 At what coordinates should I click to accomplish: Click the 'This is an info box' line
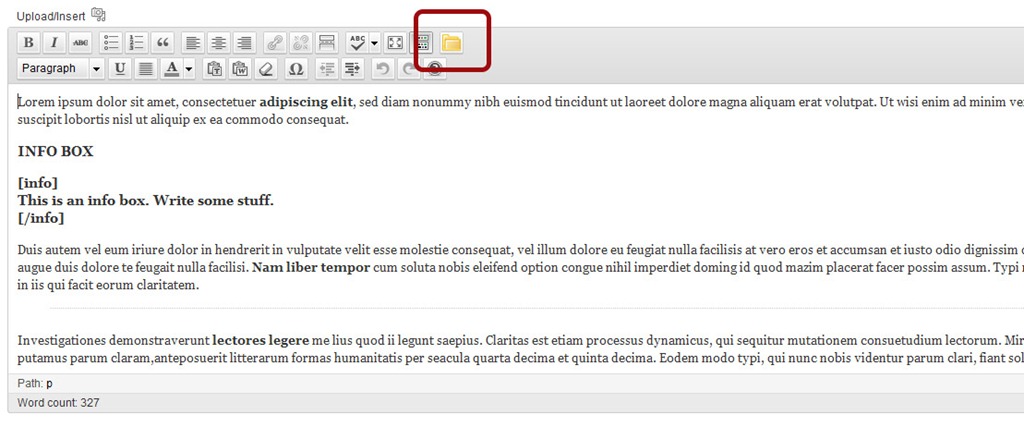tap(146, 200)
